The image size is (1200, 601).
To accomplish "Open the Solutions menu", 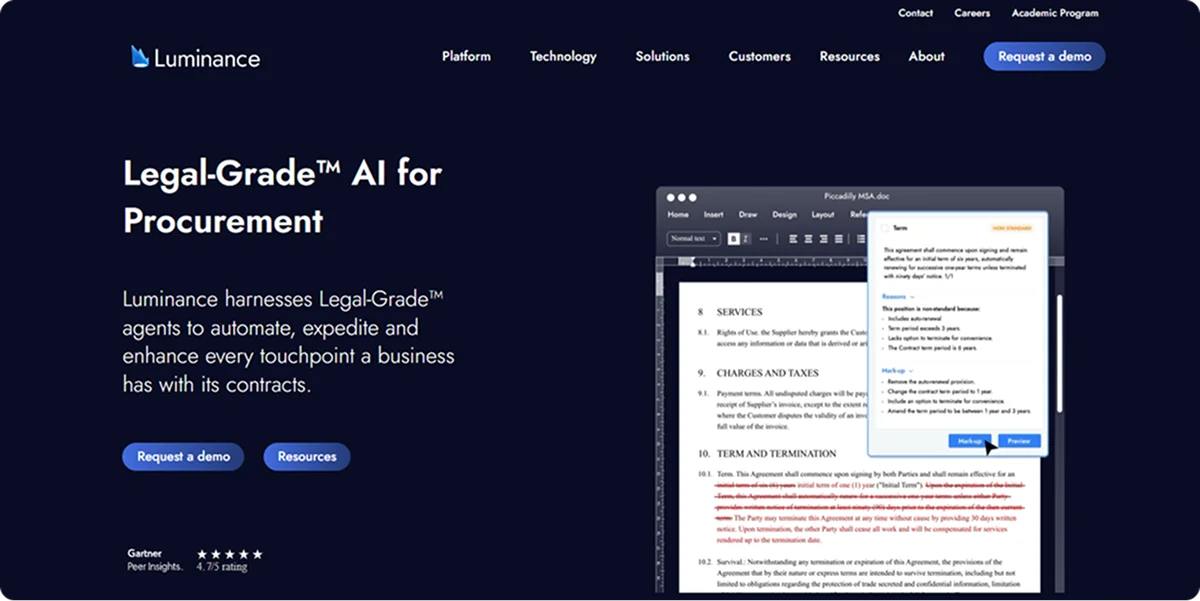I will 662,56.
